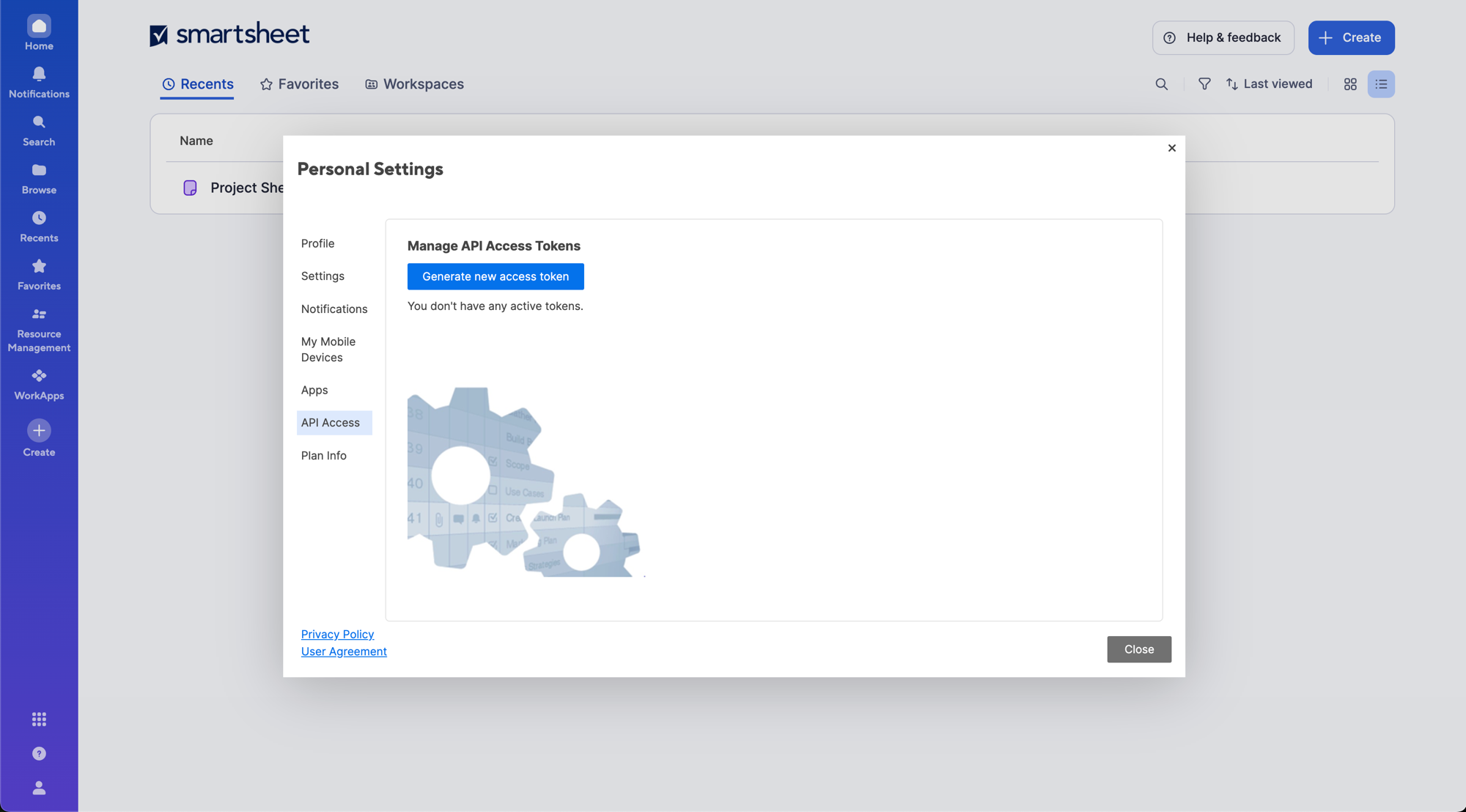
Task: Open Notifications bell in the sidebar
Action: coord(39,81)
